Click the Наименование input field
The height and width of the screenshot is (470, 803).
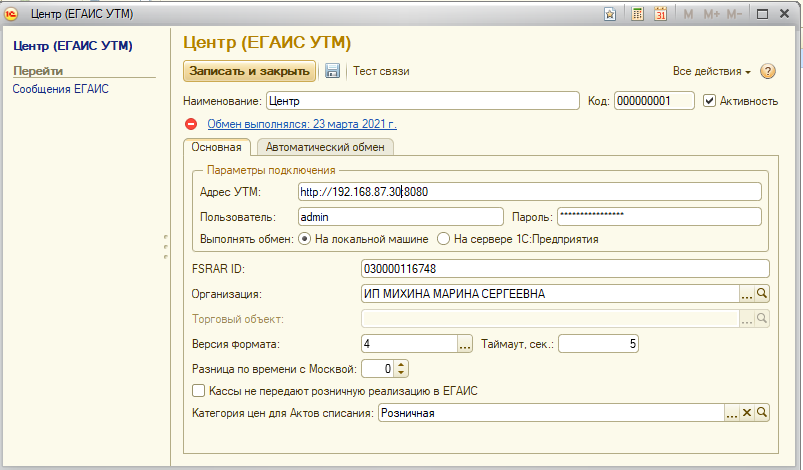click(x=423, y=101)
